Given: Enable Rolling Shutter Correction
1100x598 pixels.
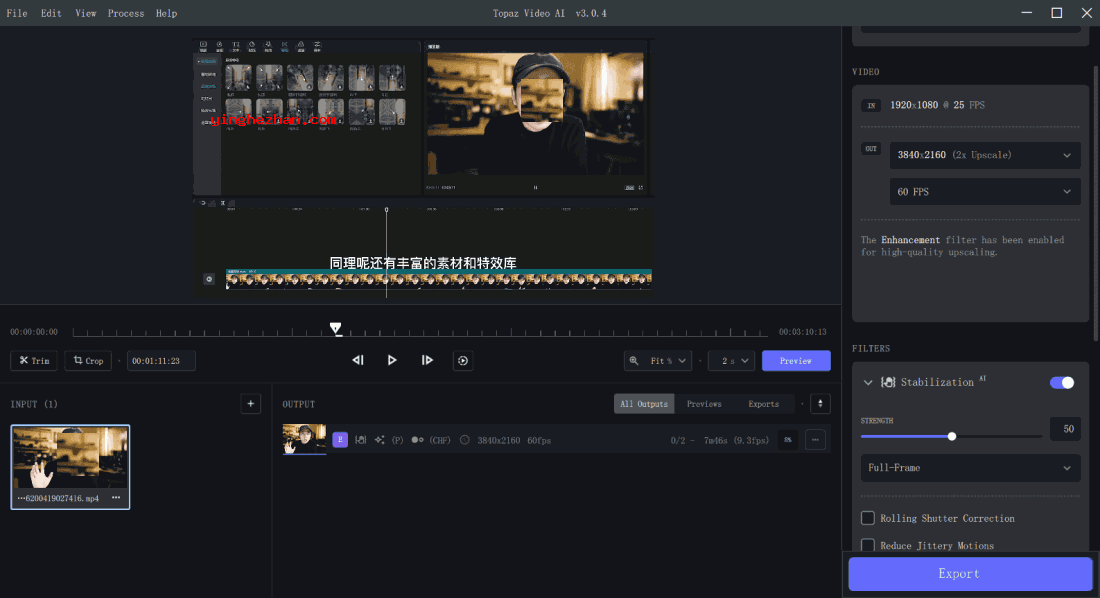Looking at the screenshot, I should [x=868, y=518].
